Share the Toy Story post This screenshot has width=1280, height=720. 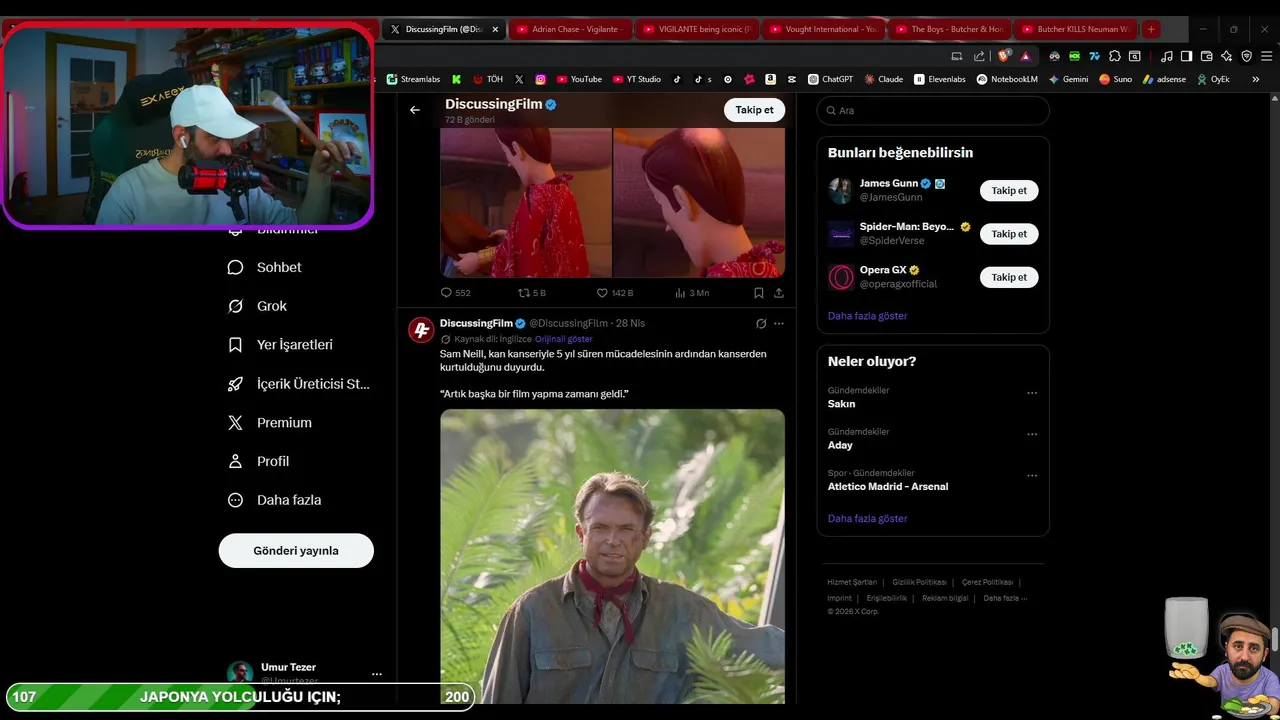(779, 293)
